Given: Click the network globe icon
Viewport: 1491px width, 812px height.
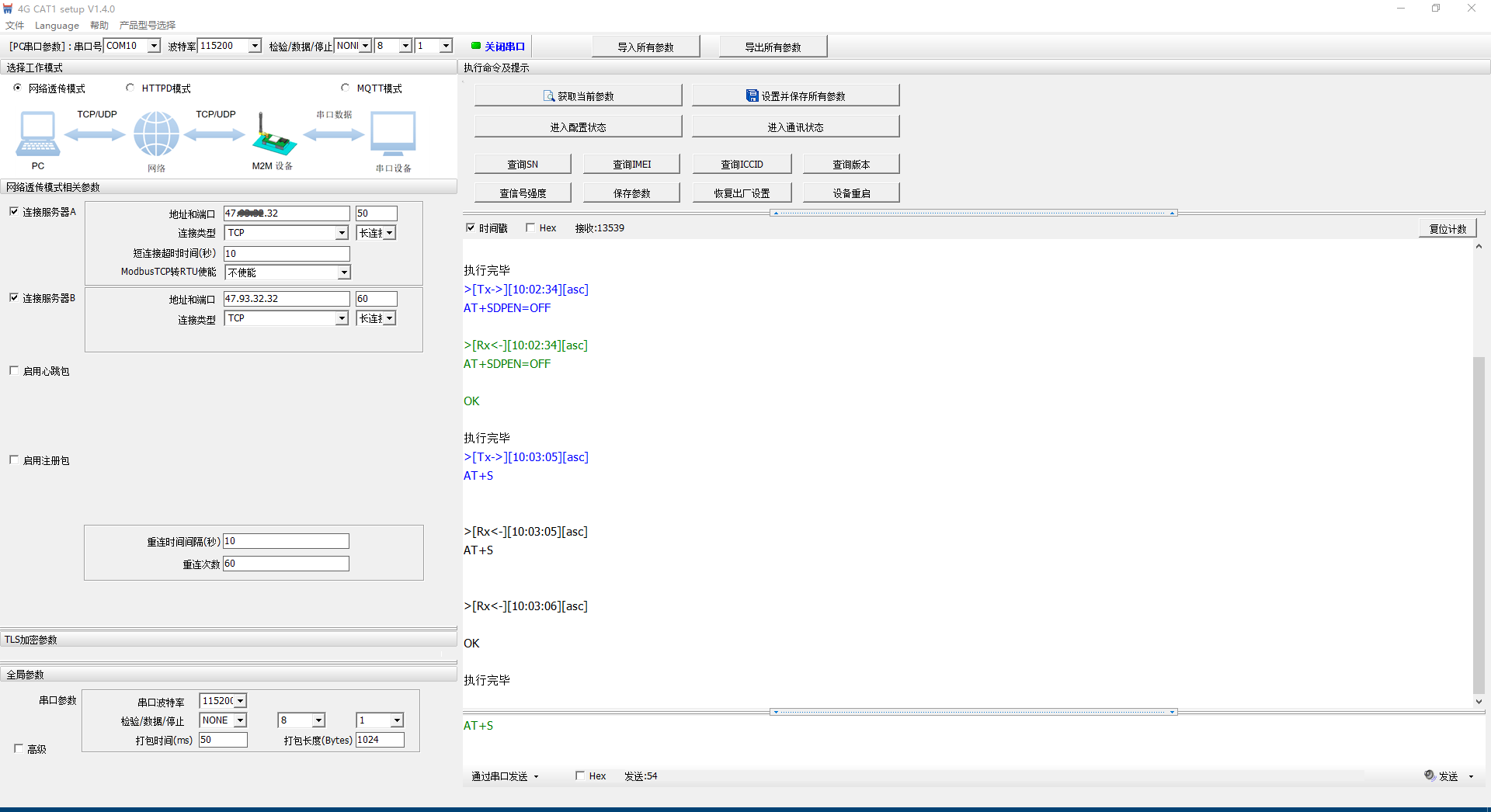Looking at the screenshot, I should tap(156, 134).
